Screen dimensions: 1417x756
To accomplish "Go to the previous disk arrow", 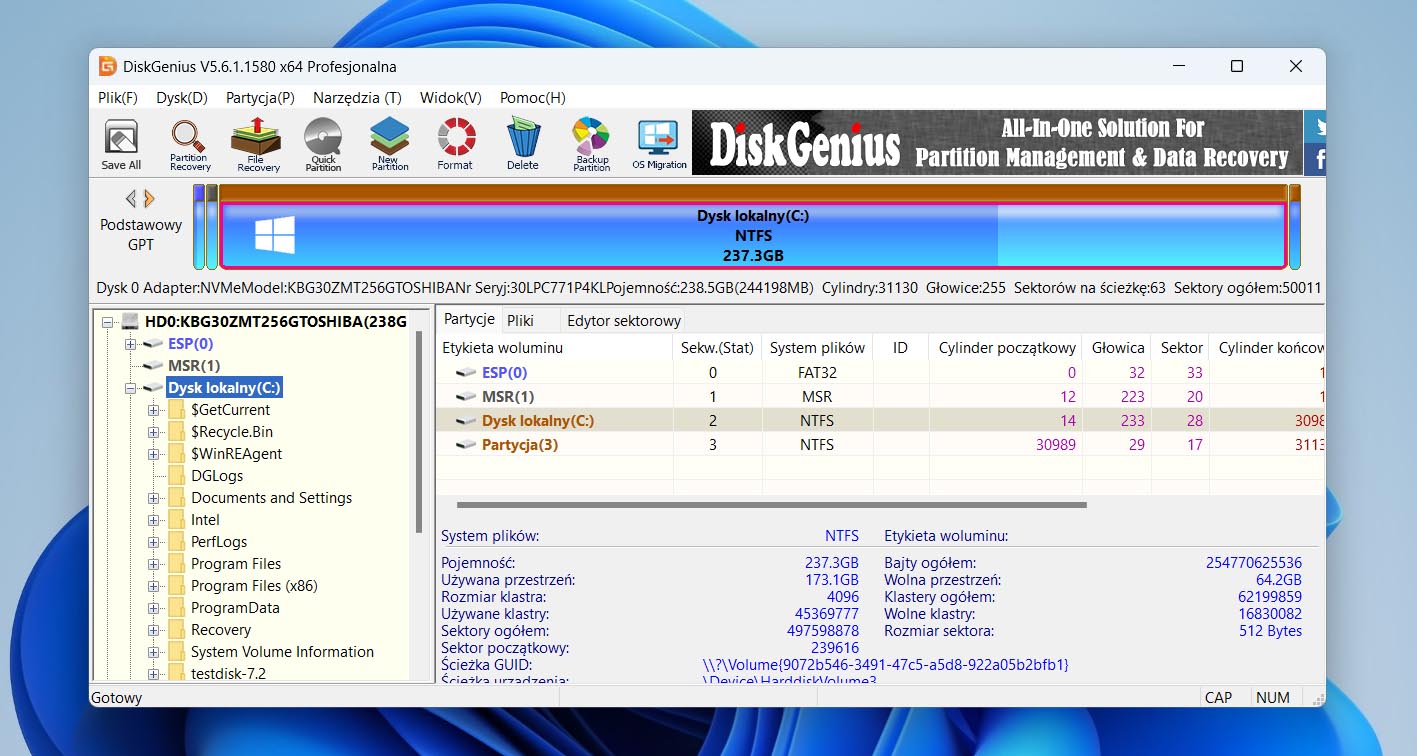I will click(130, 198).
